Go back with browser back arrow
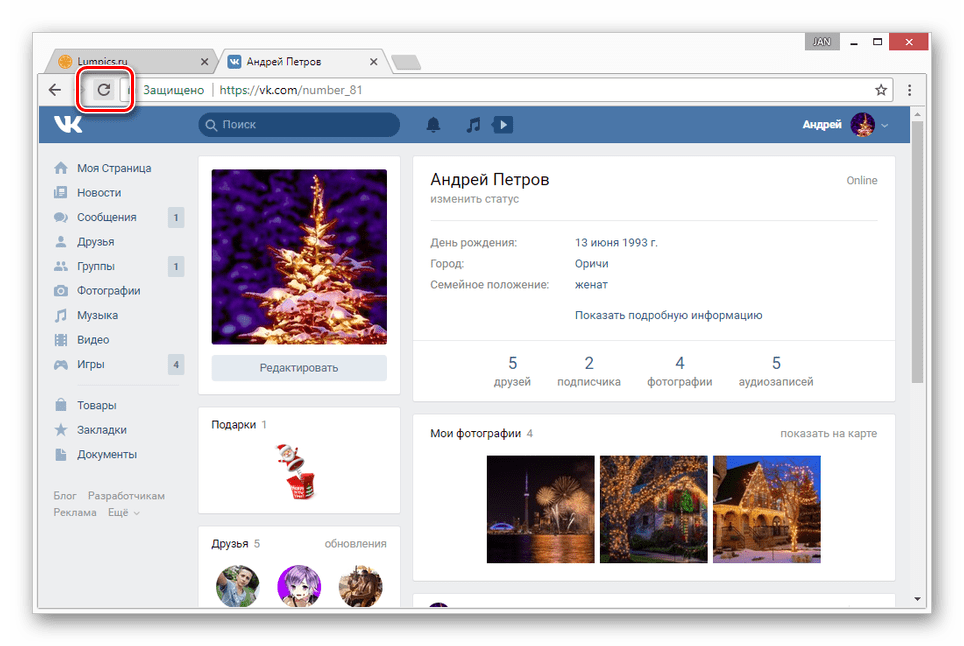This screenshot has width=964, height=646. tap(55, 90)
